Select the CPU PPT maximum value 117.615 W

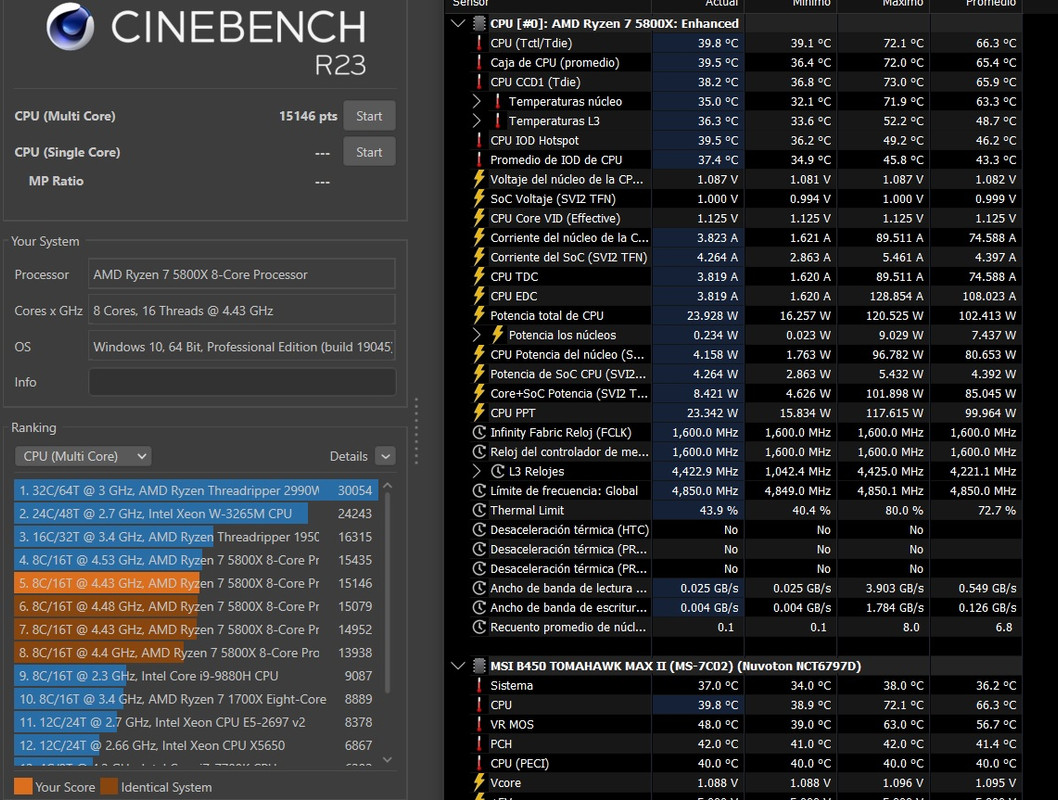(x=894, y=413)
